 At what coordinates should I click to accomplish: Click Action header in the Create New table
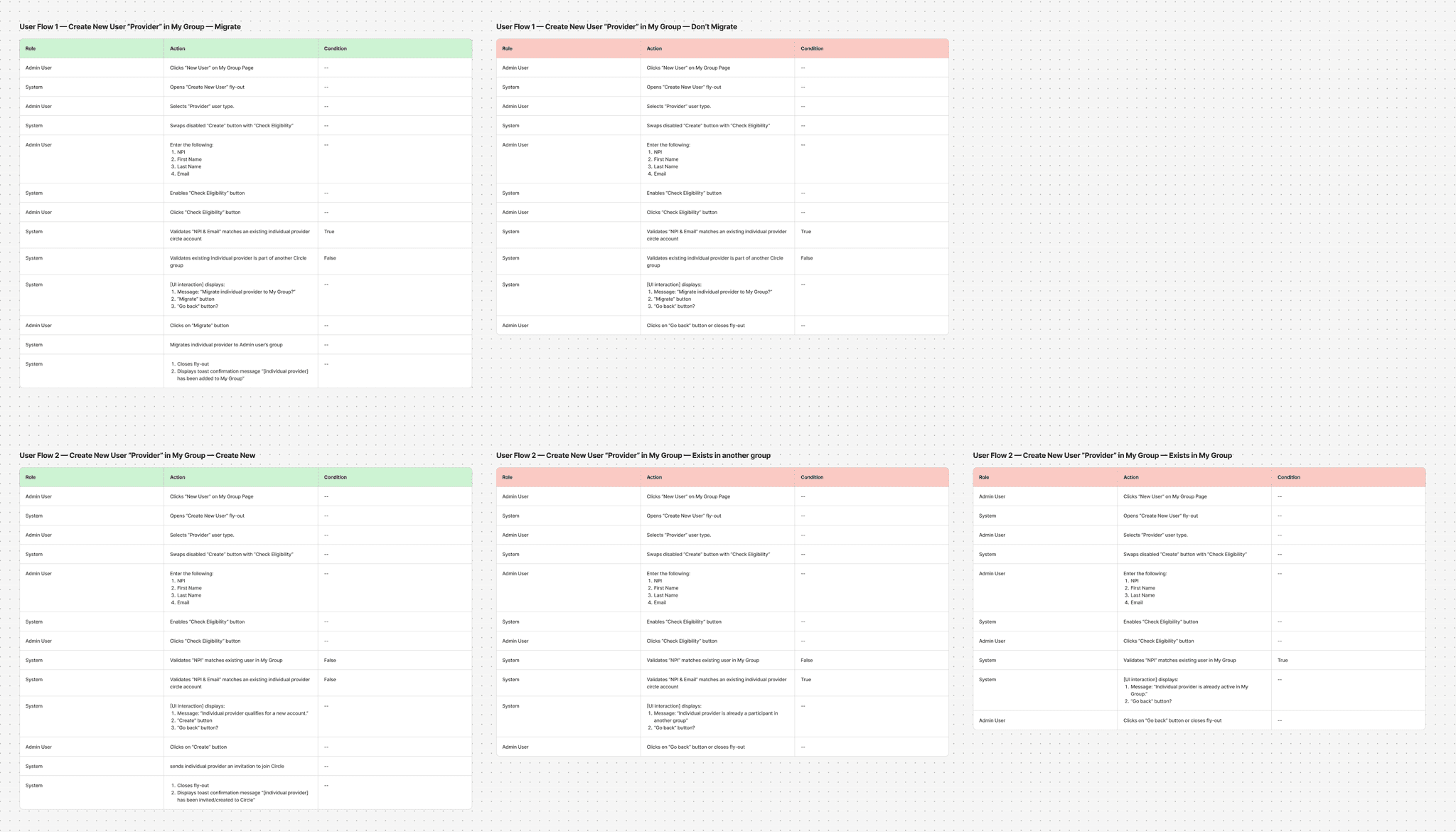178,478
